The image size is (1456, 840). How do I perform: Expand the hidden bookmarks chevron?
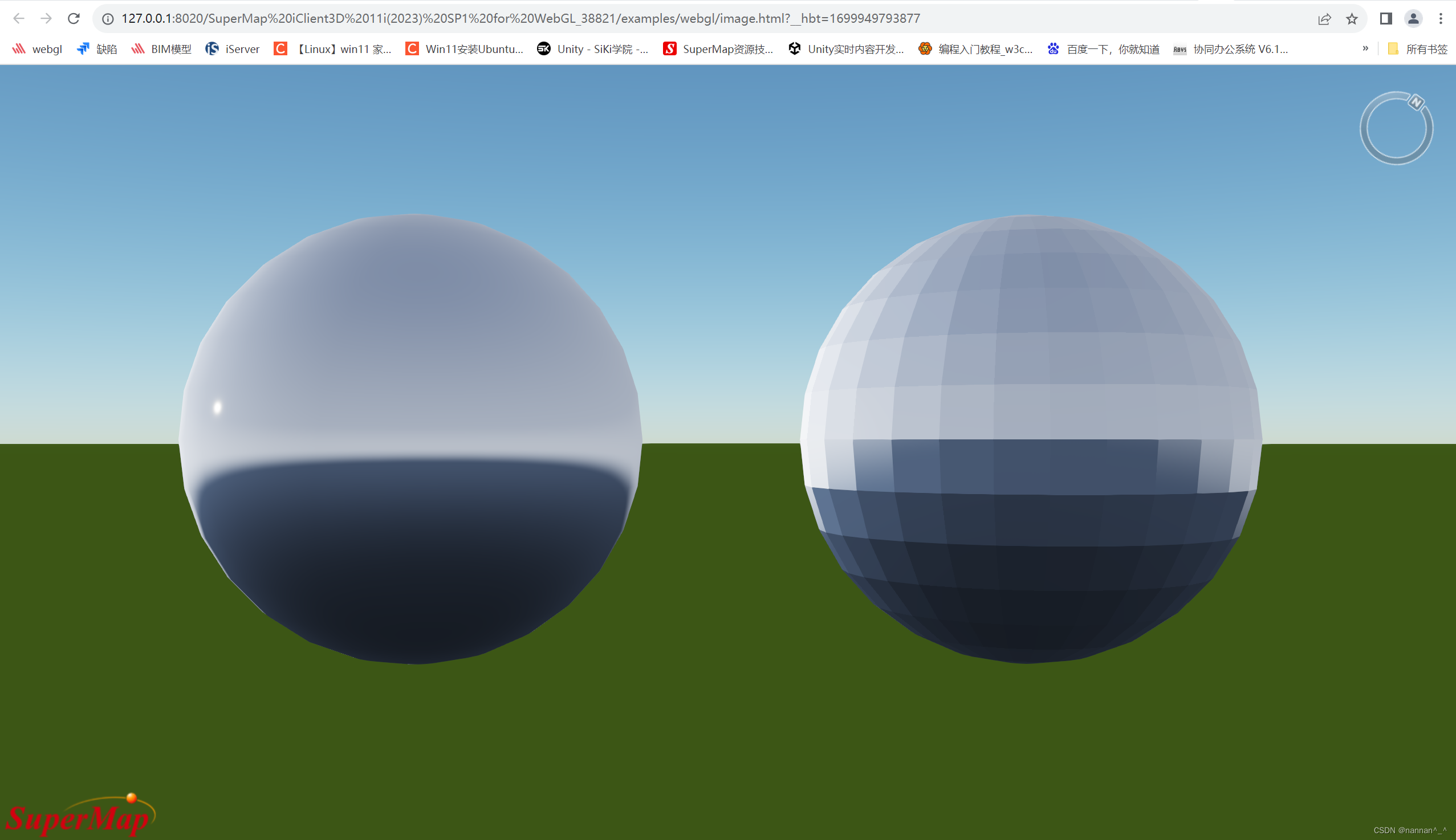click(x=1365, y=48)
